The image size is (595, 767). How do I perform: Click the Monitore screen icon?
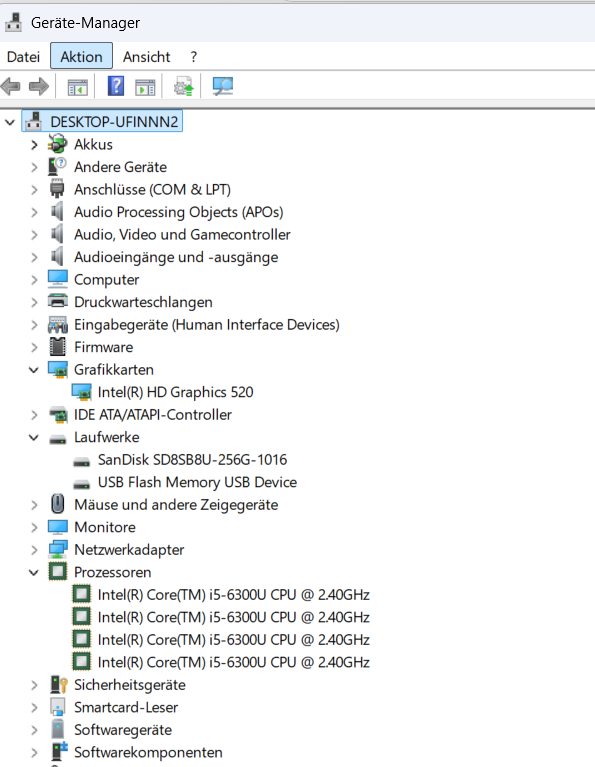tap(58, 527)
